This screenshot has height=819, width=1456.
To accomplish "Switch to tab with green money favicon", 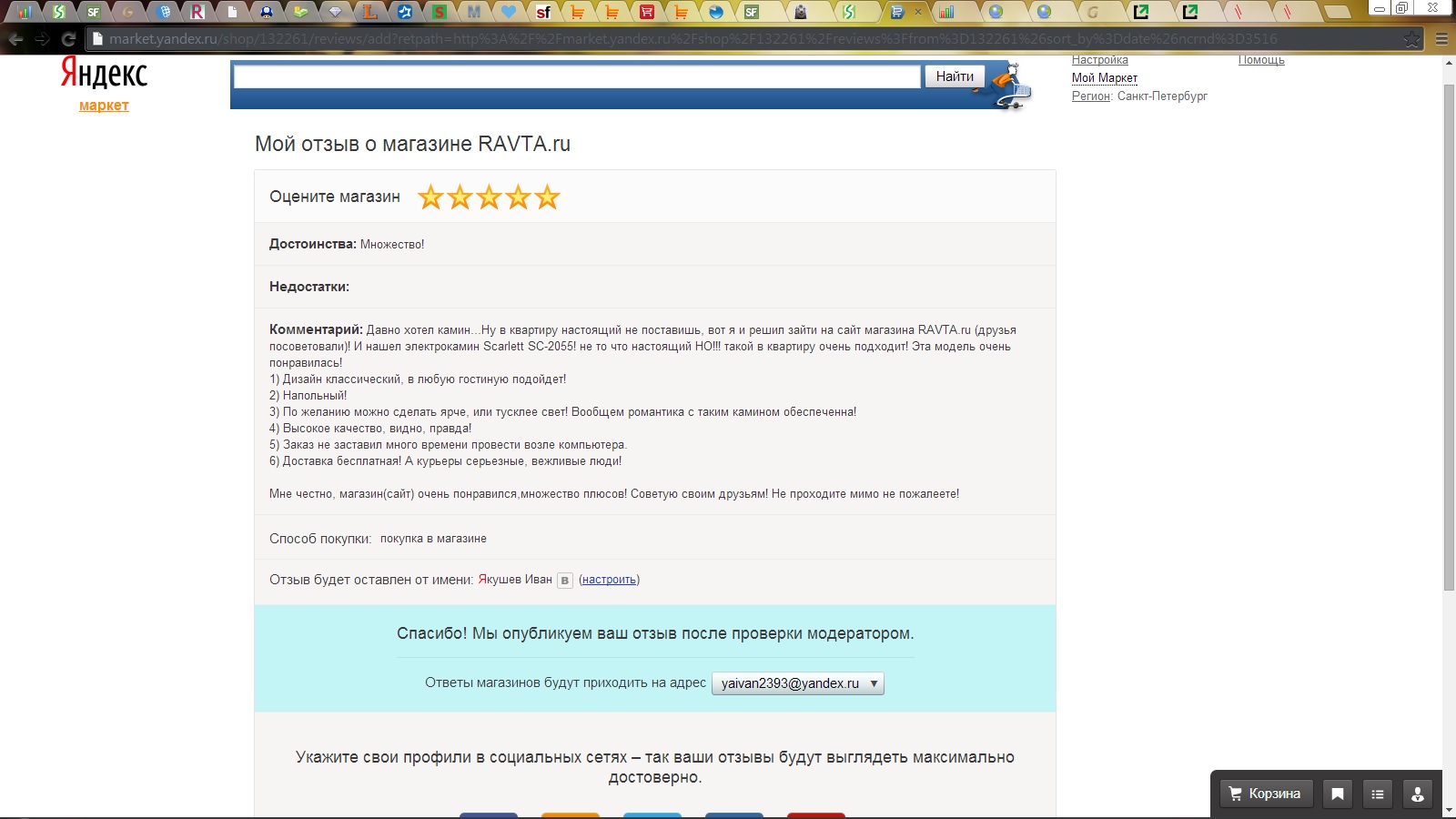I will tap(301, 12).
